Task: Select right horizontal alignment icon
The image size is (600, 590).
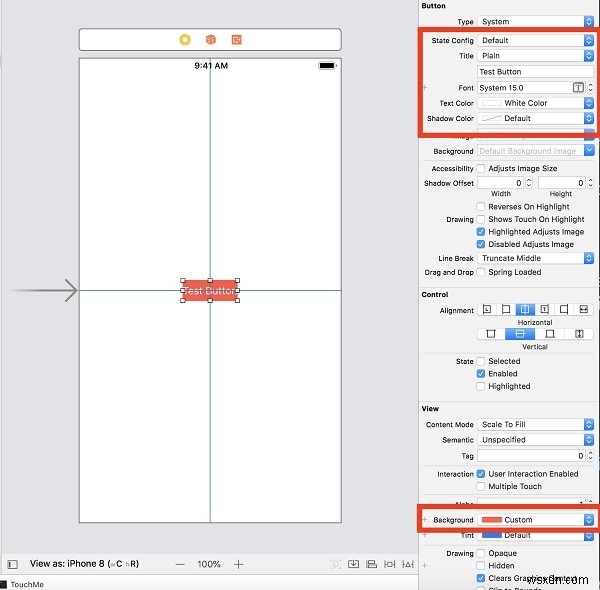Action: (x=564, y=309)
